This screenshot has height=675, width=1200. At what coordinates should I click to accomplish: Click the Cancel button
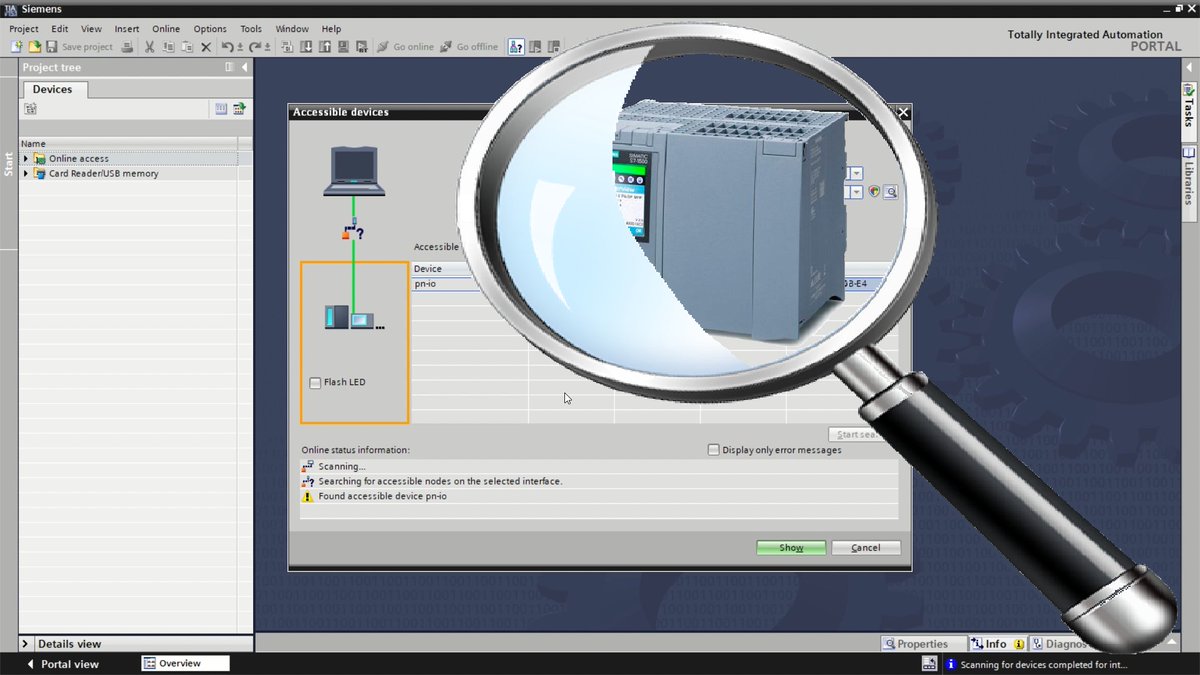pos(866,548)
